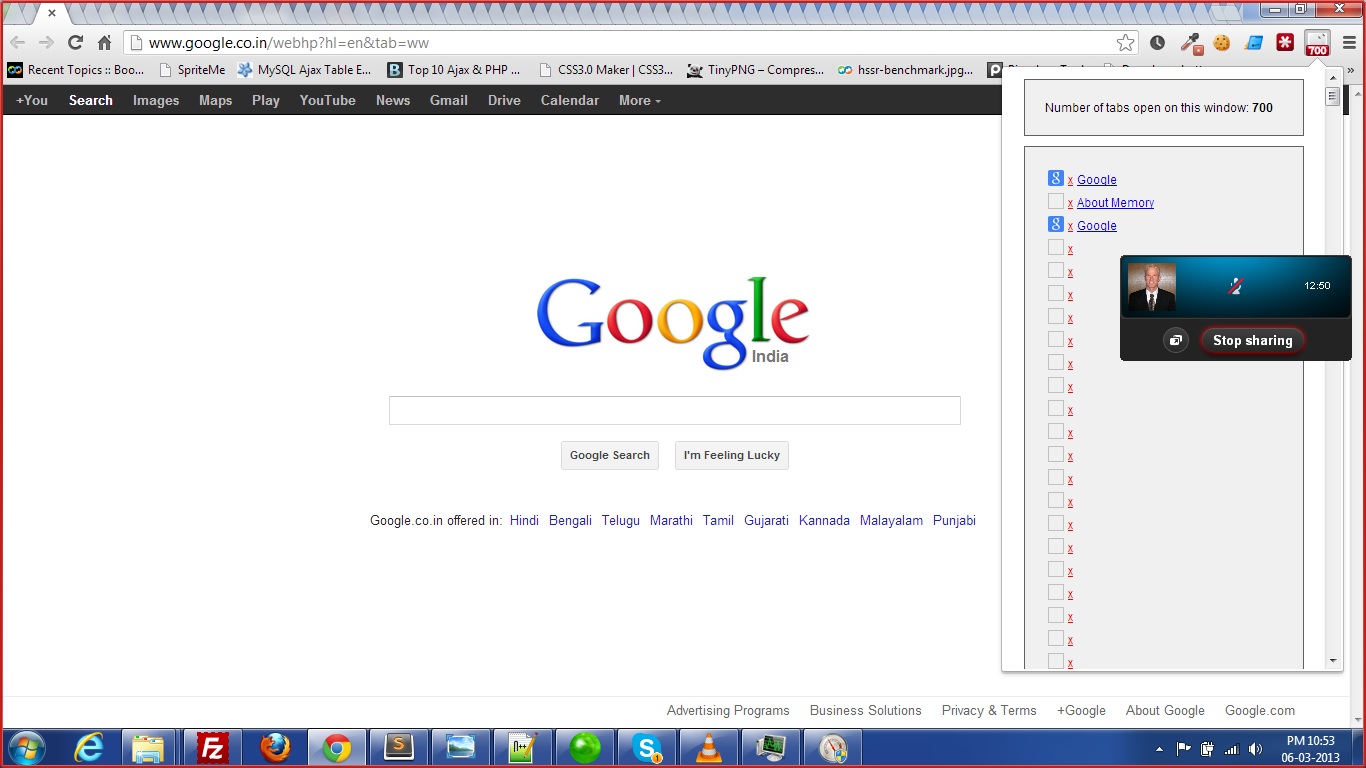The image size is (1366, 768).
Task: Open the About Memory tab link
Action: click(x=1115, y=203)
